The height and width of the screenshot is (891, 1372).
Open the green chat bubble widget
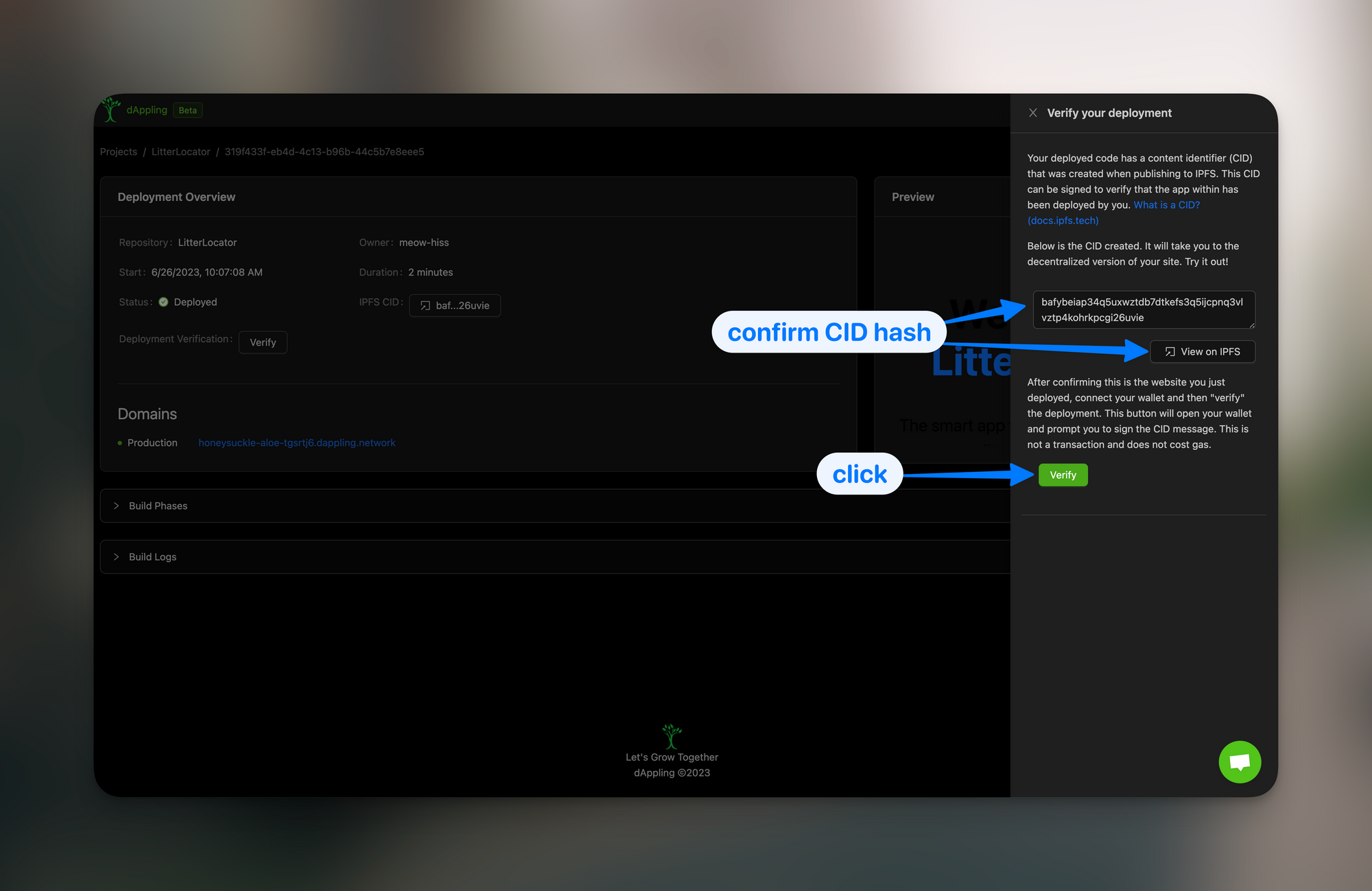pyautogui.click(x=1239, y=761)
